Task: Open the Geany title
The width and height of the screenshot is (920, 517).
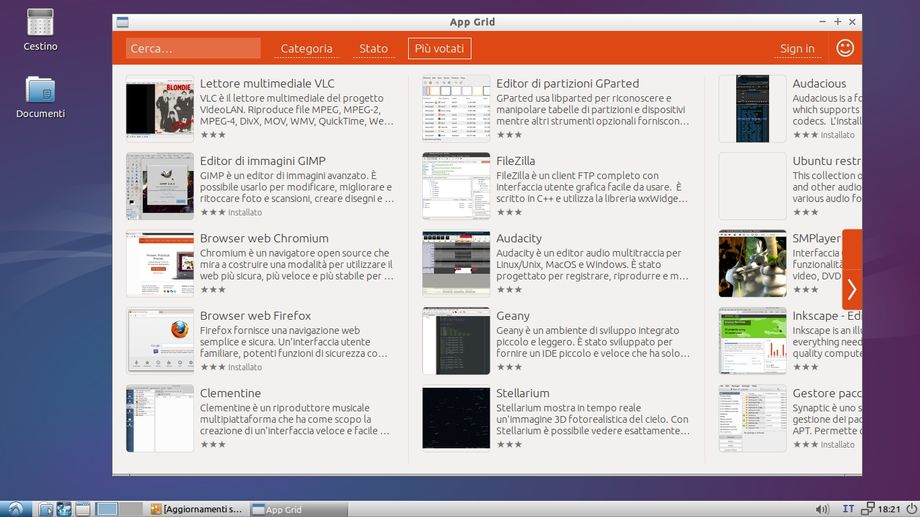Action: 512,316
